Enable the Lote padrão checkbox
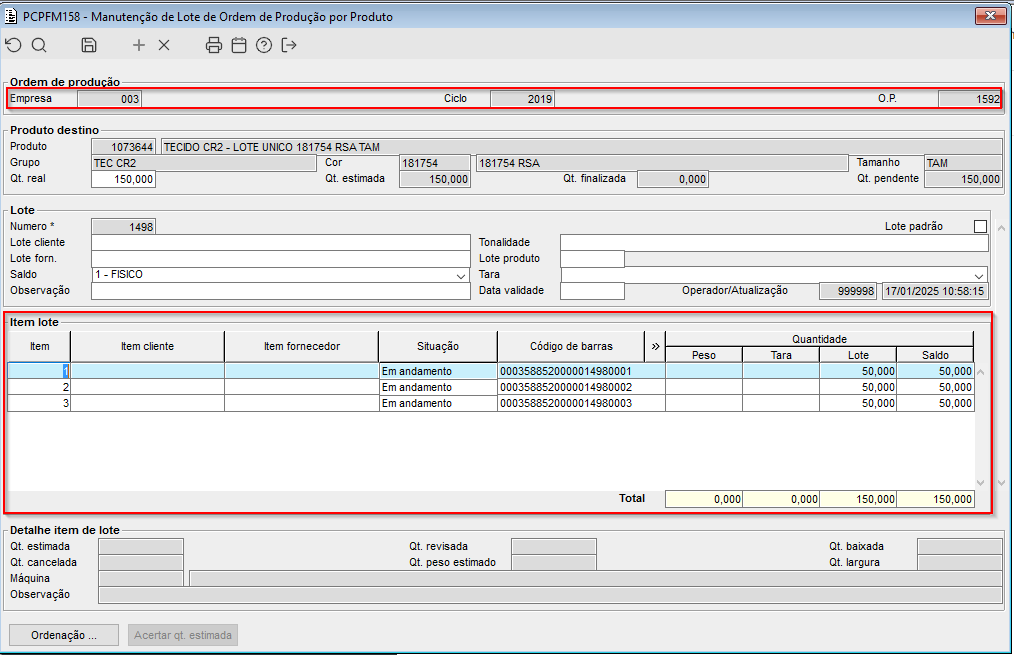 click(x=980, y=226)
